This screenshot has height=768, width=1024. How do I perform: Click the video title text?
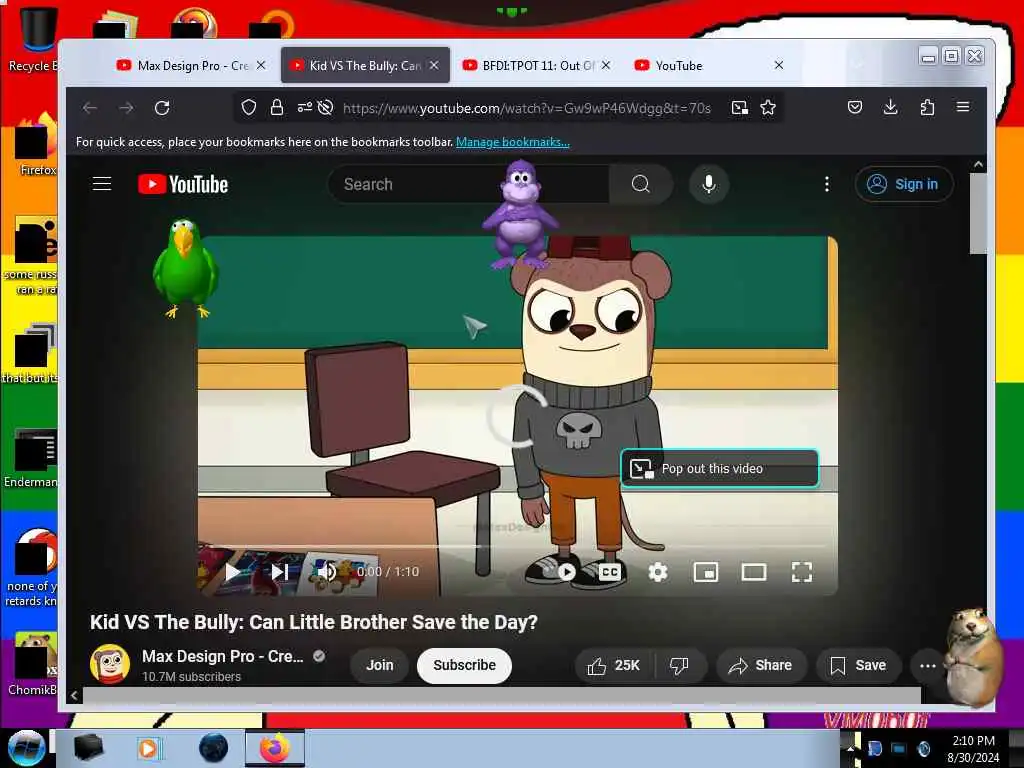tap(313, 622)
